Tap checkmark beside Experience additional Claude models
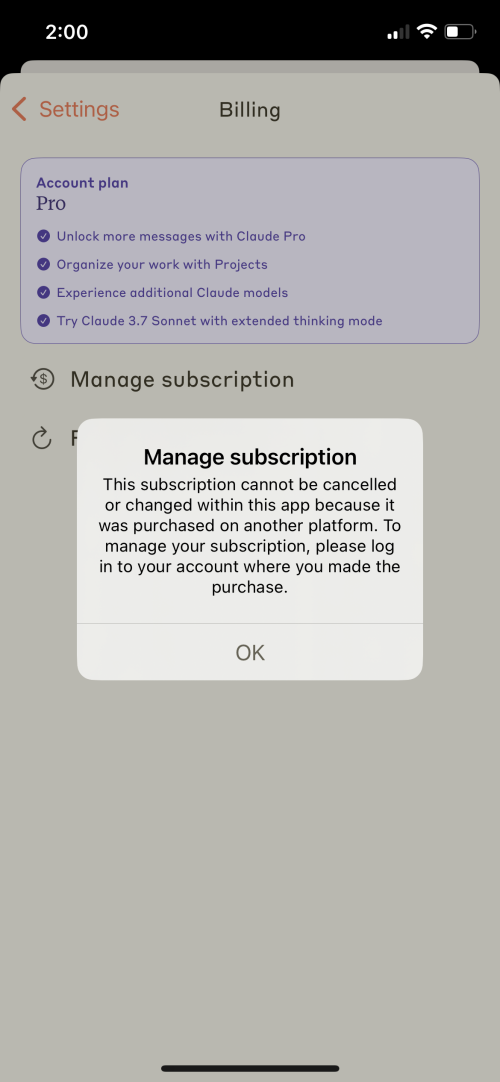This screenshot has width=500, height=1082. tap(43, 293)
